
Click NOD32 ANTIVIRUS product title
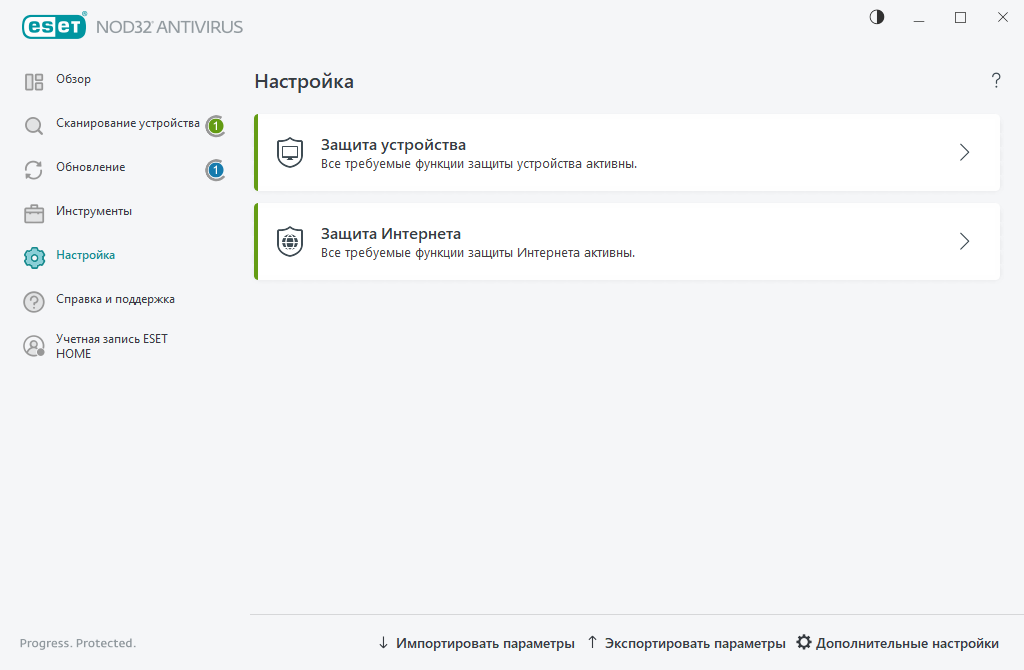[169, 27]
